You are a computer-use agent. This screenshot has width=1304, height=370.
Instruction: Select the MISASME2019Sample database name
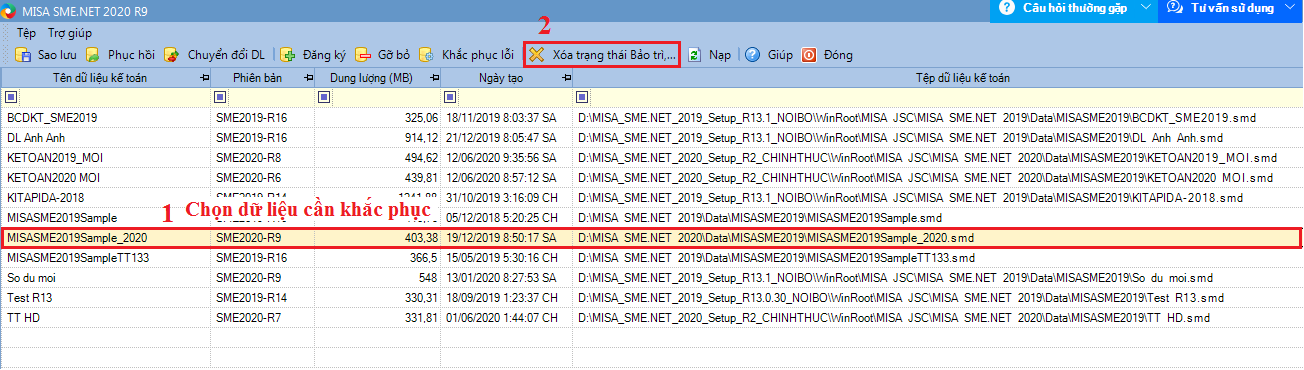pos(62,217)
